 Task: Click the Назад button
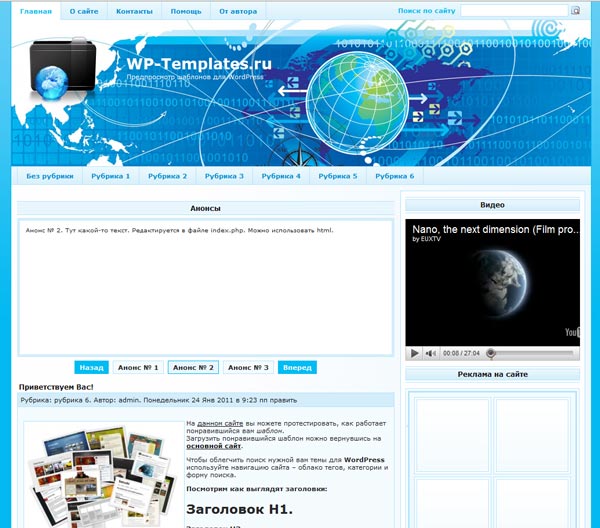tap(91, 367)
